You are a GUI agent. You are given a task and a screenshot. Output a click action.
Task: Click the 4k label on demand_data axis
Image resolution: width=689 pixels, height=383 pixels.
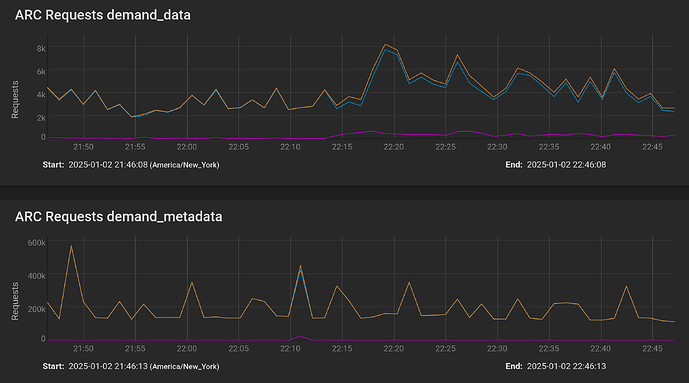(41, 94)
